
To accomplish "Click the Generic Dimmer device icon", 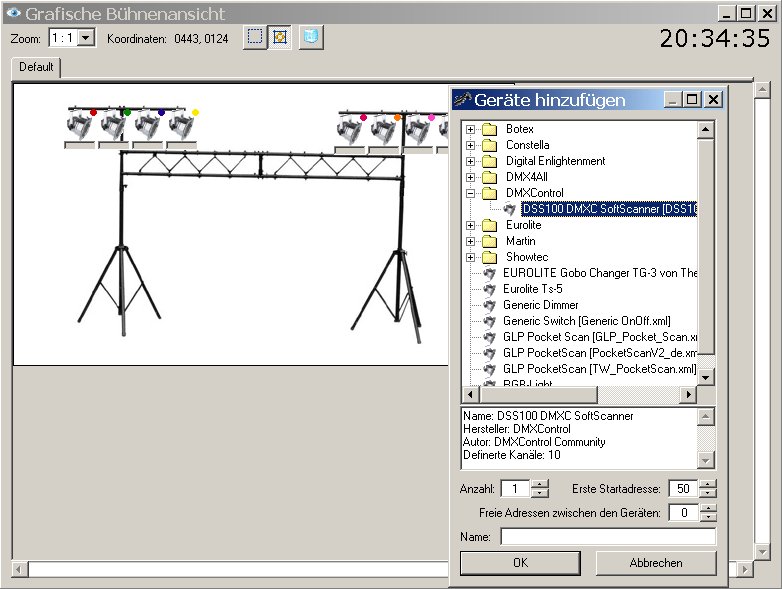I will [490, 305].
